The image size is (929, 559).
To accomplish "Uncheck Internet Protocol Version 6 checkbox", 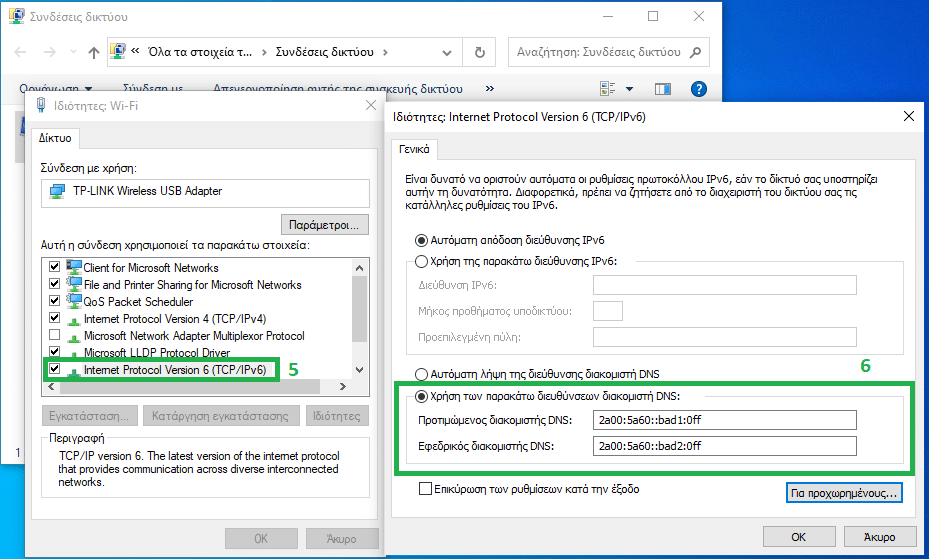I will point(55,369).
